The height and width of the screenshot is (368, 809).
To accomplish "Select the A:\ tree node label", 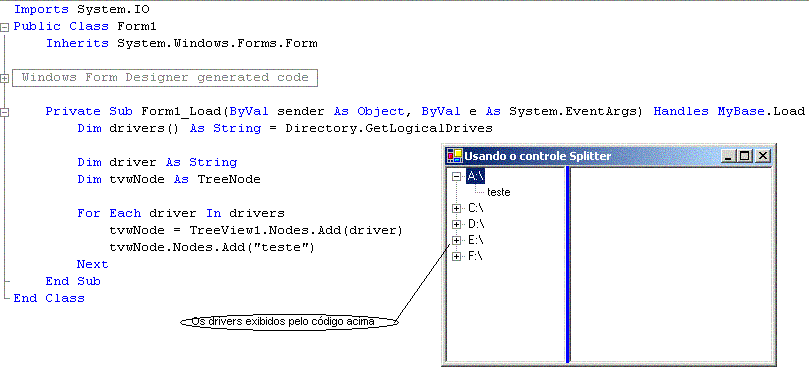I will click(475, 176).
